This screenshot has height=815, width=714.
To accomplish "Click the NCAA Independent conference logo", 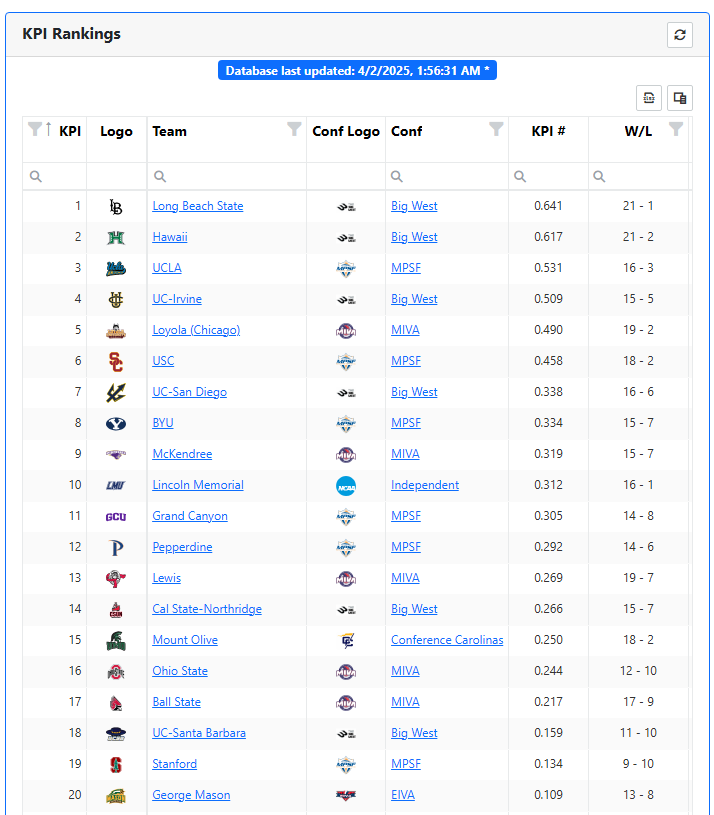I will coord(346,486).
